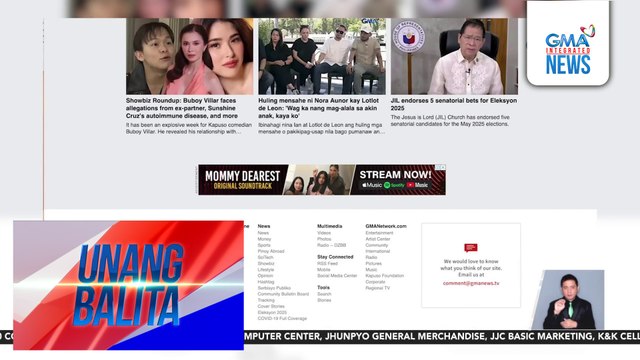This screenshot has width=640, height=360.
Task: Open Search link under Tools
Action: 324,294
